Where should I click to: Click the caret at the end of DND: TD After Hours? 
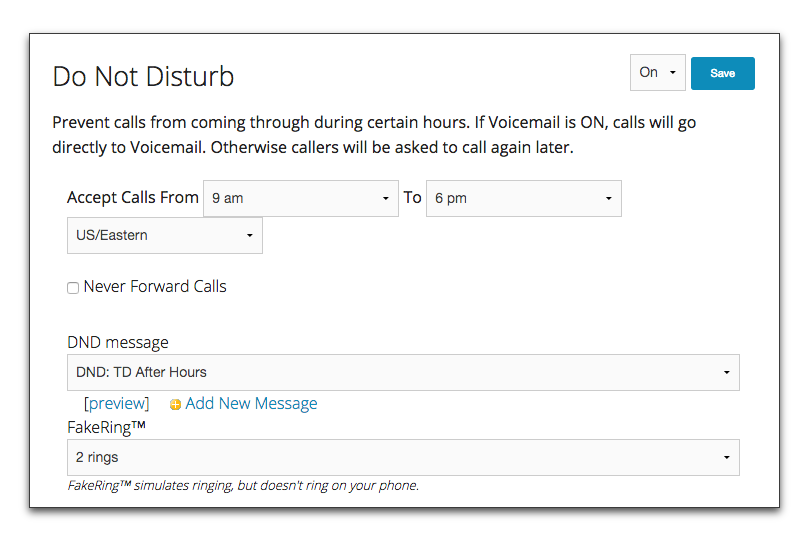(x=726, y=372)
